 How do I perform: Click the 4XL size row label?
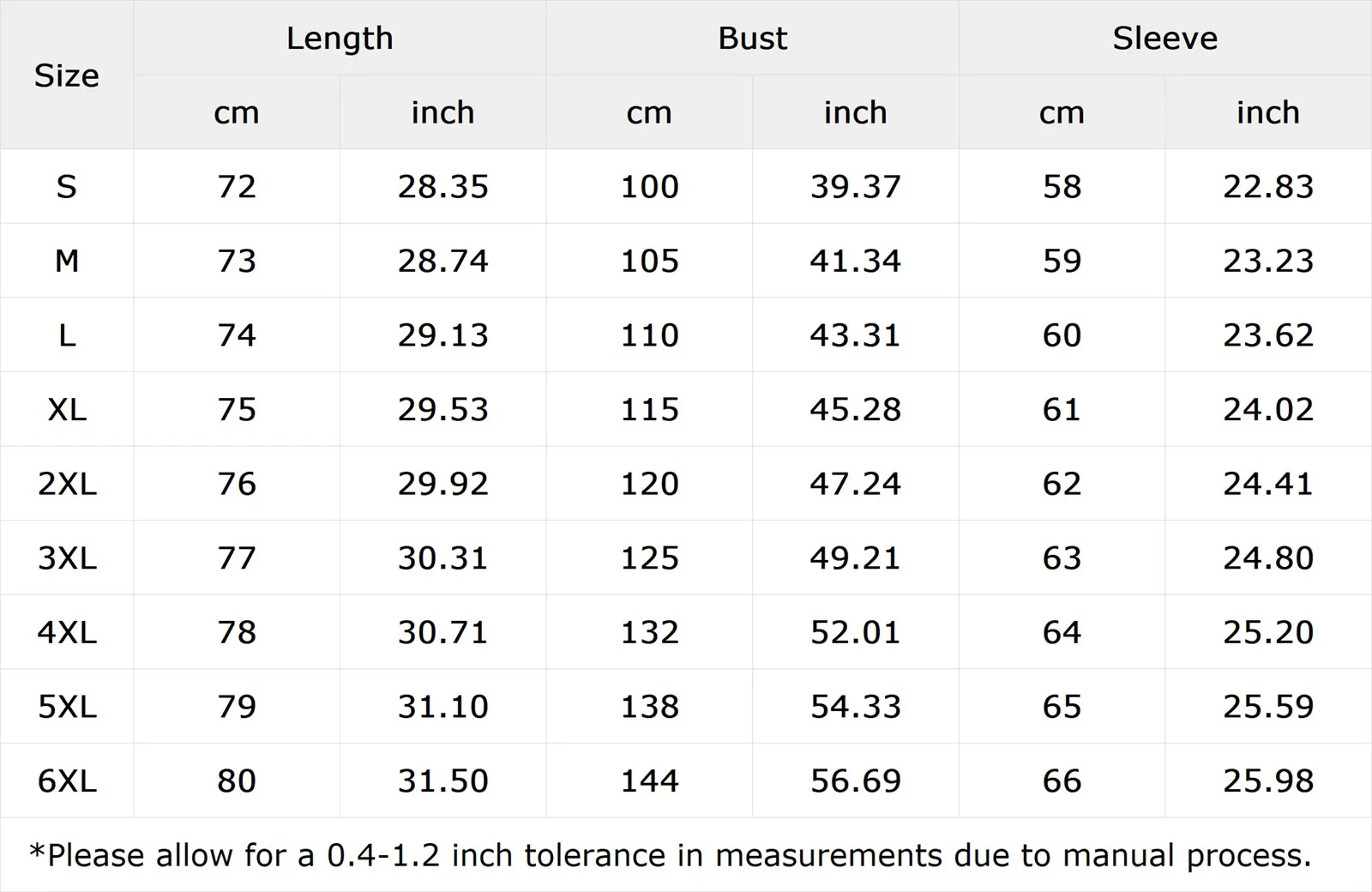67,633
